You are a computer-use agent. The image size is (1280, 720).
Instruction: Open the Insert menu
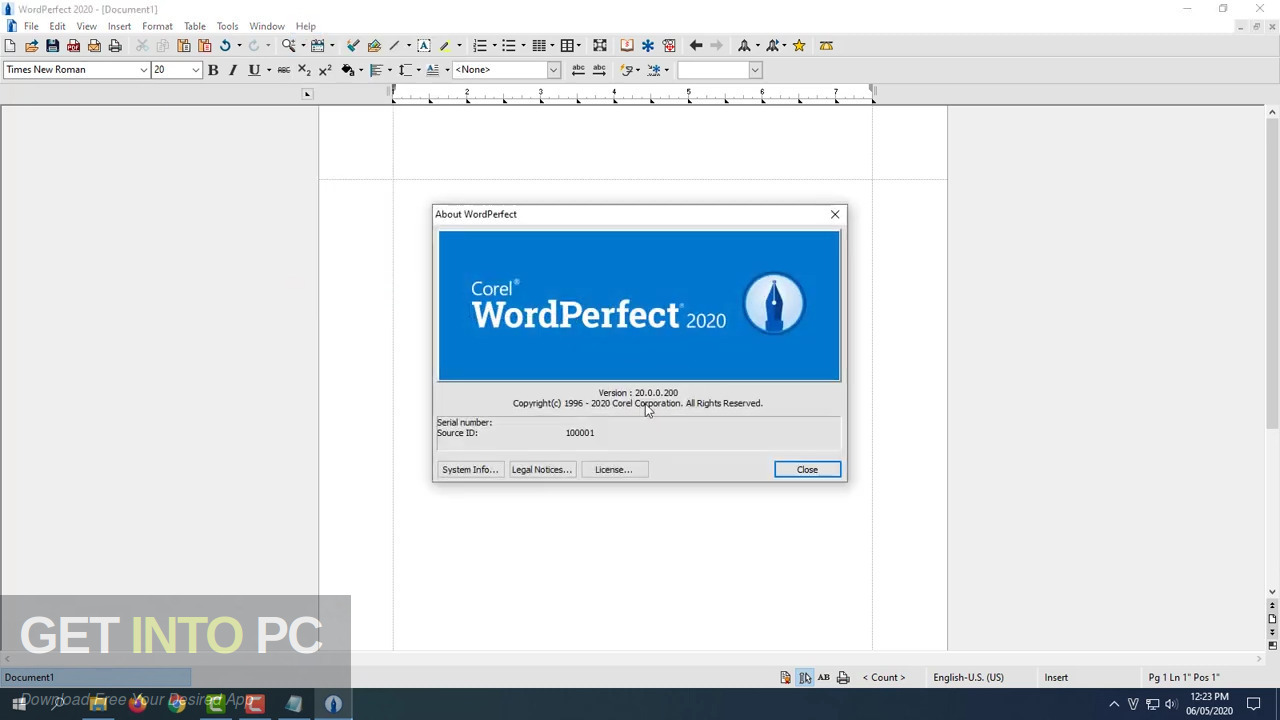tap(119, 26)
